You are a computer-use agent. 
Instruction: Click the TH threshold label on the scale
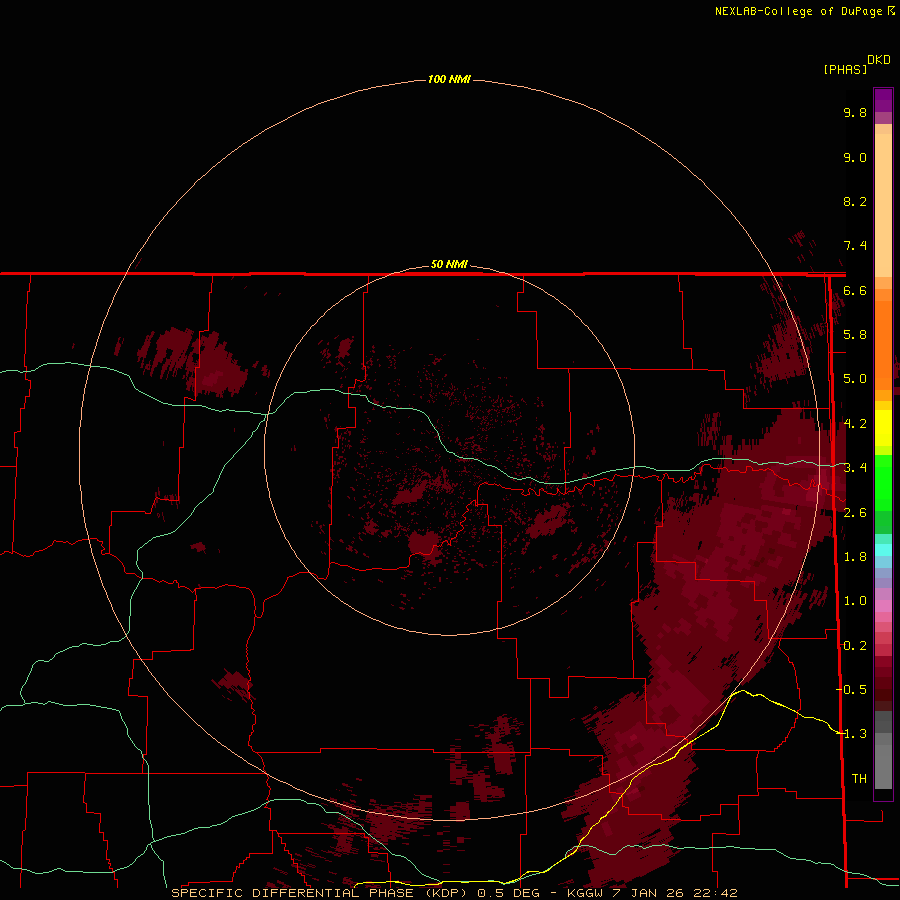click(859, 779)
